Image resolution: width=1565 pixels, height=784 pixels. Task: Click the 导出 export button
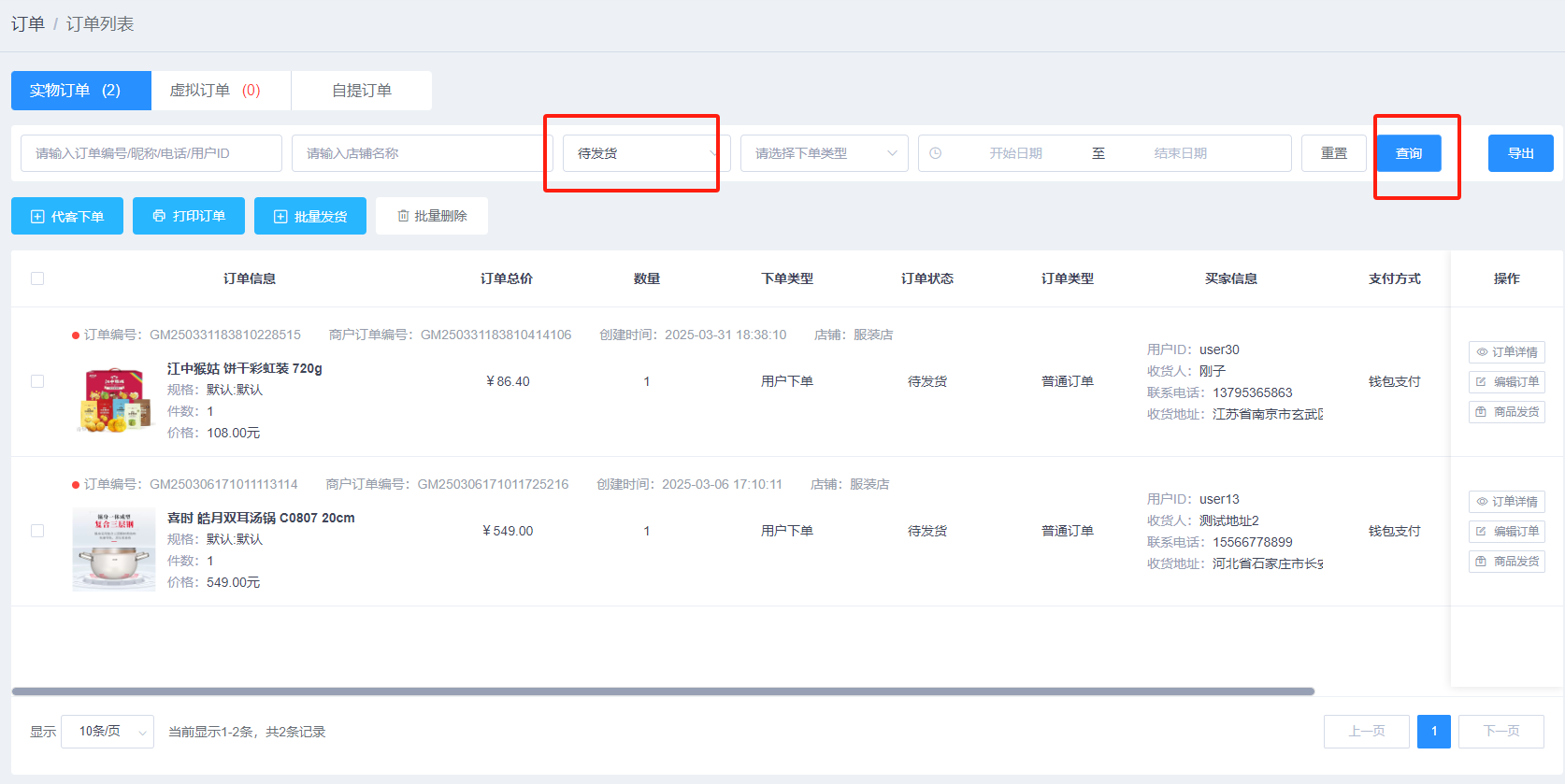click(x=1520, y=153)
